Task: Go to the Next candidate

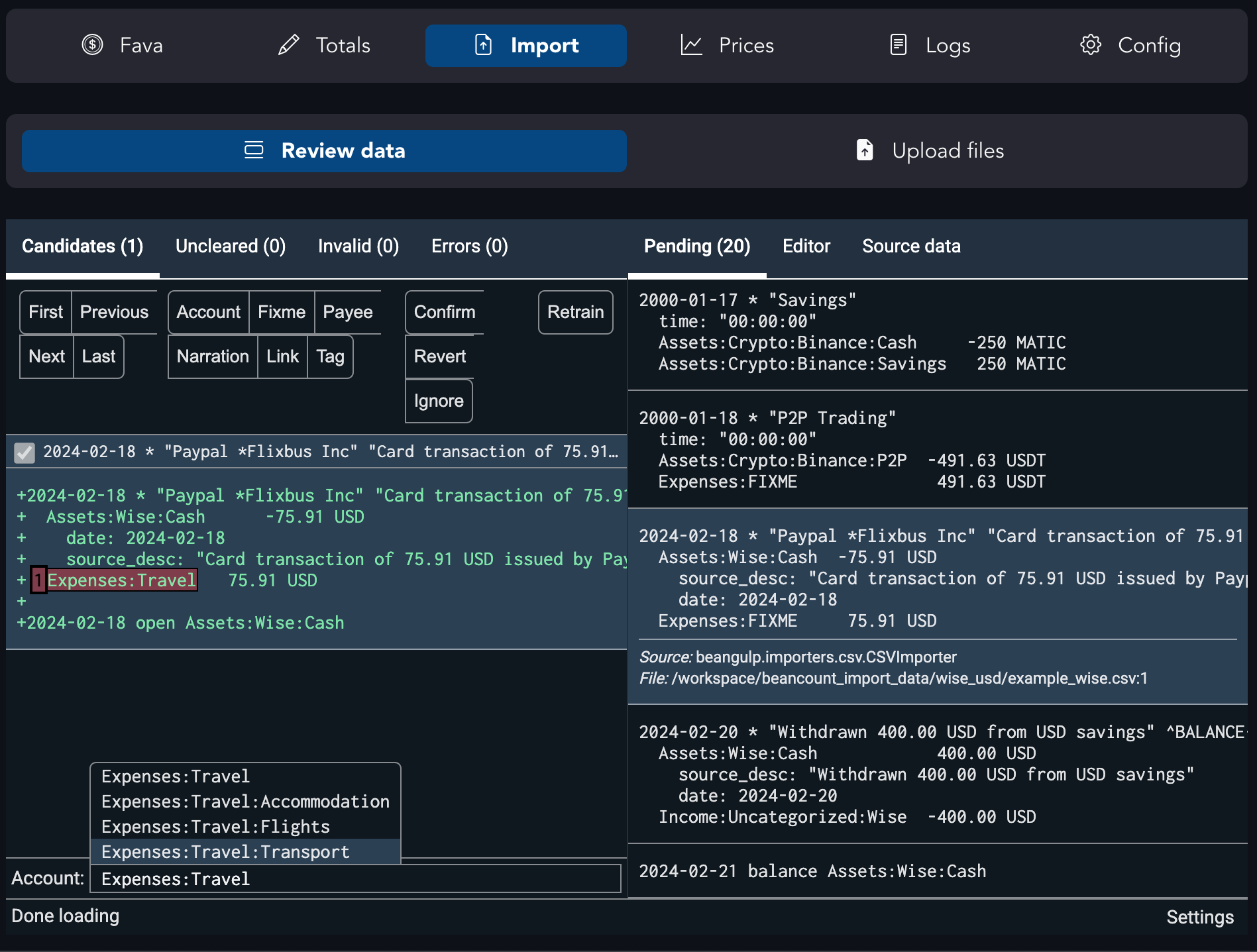Action: click(46, 356)
